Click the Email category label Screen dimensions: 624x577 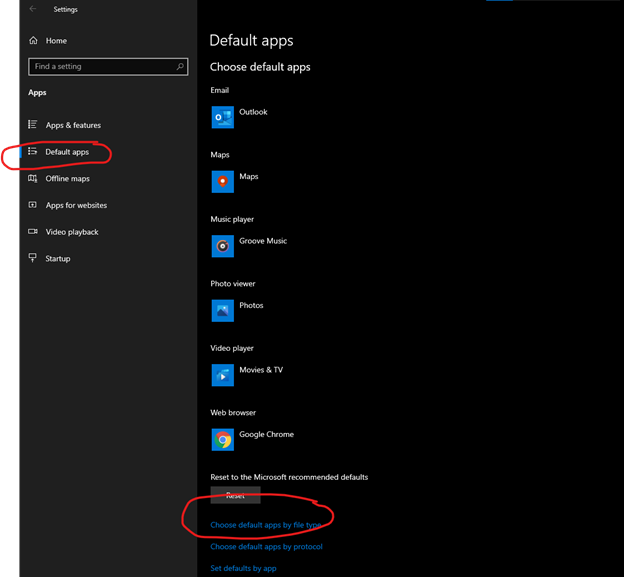click(220, 90)
